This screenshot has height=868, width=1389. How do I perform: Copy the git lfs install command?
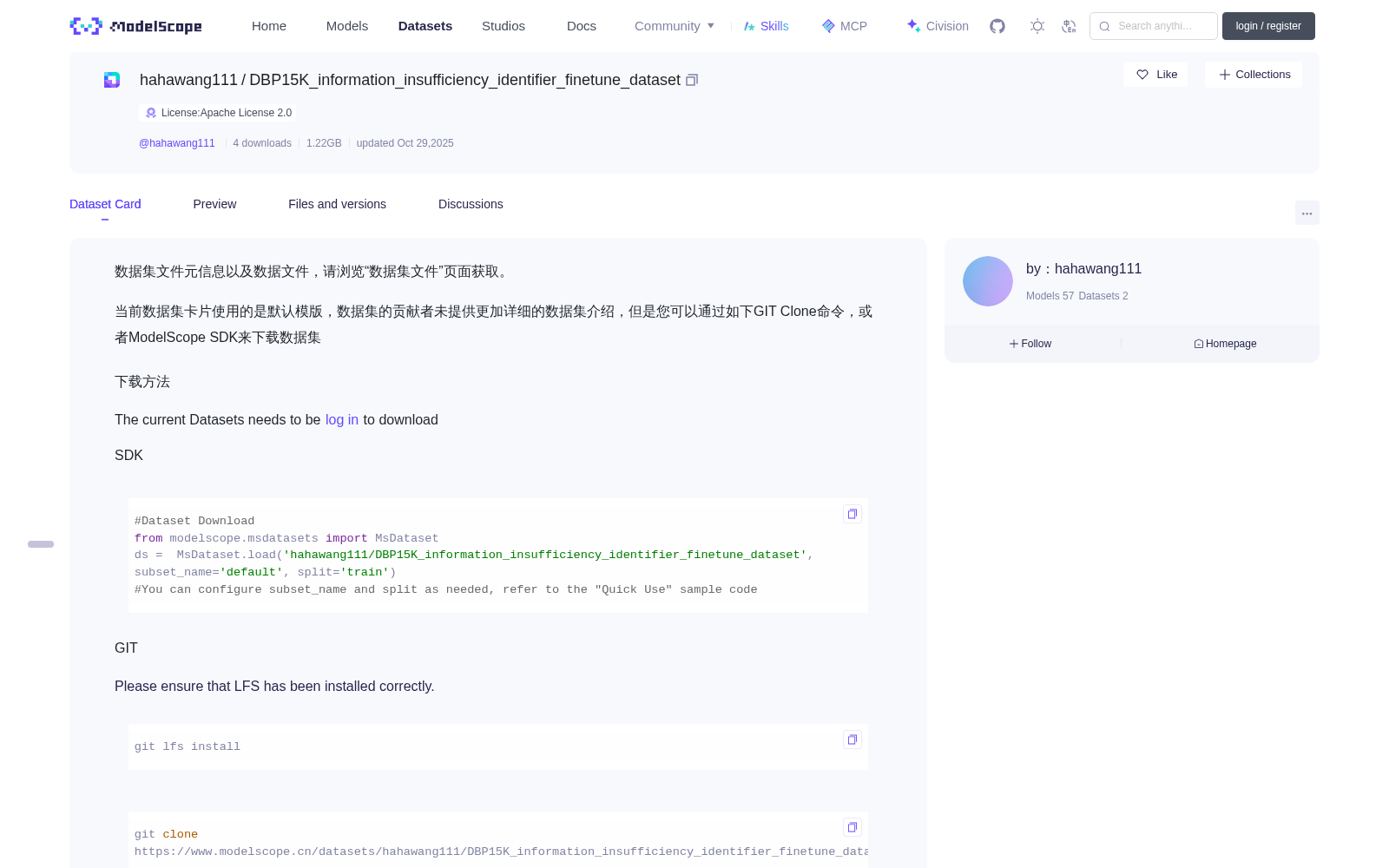pos(852,740)
